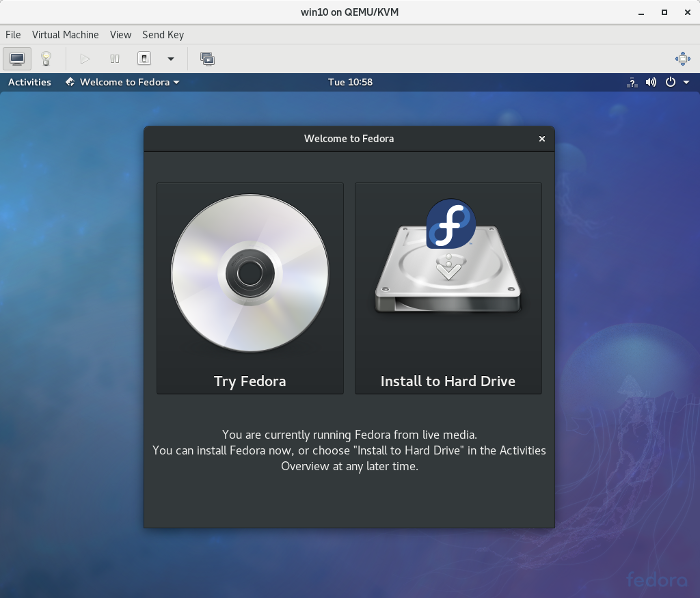Viewport: 700px width, 598px height.
Task: Expand the Welcome to Fedora app menu
Action: [123, 82]
